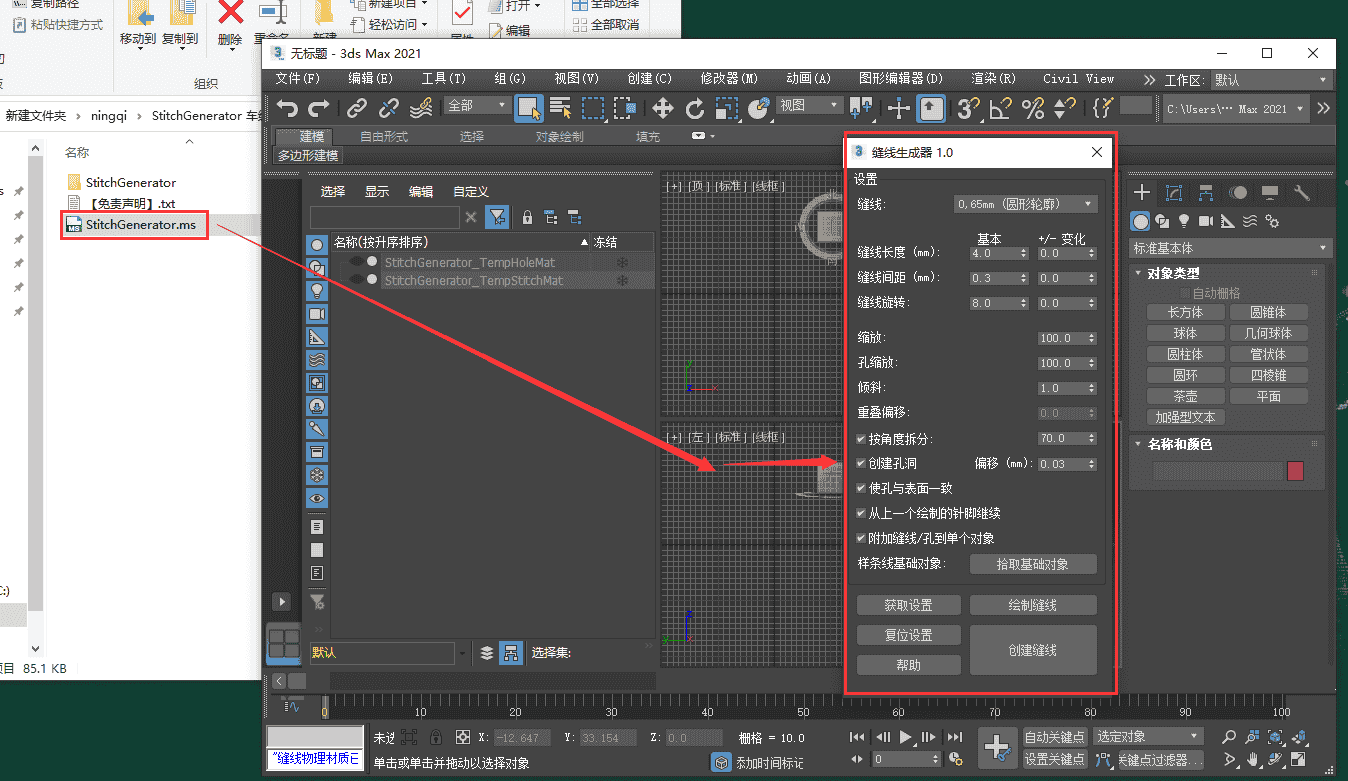1348x781 pixels.
Task: Click the 拾取基础对象 button
Action: pos(1033,564)
